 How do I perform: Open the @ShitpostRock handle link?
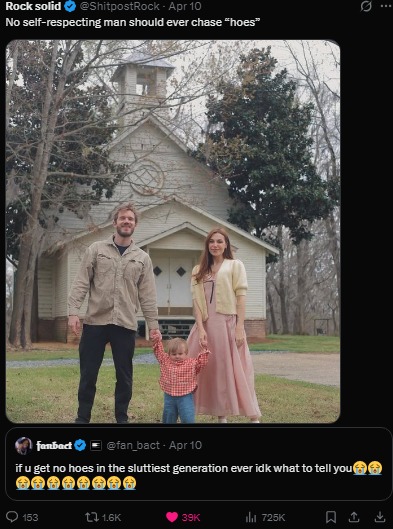point(120,6)
